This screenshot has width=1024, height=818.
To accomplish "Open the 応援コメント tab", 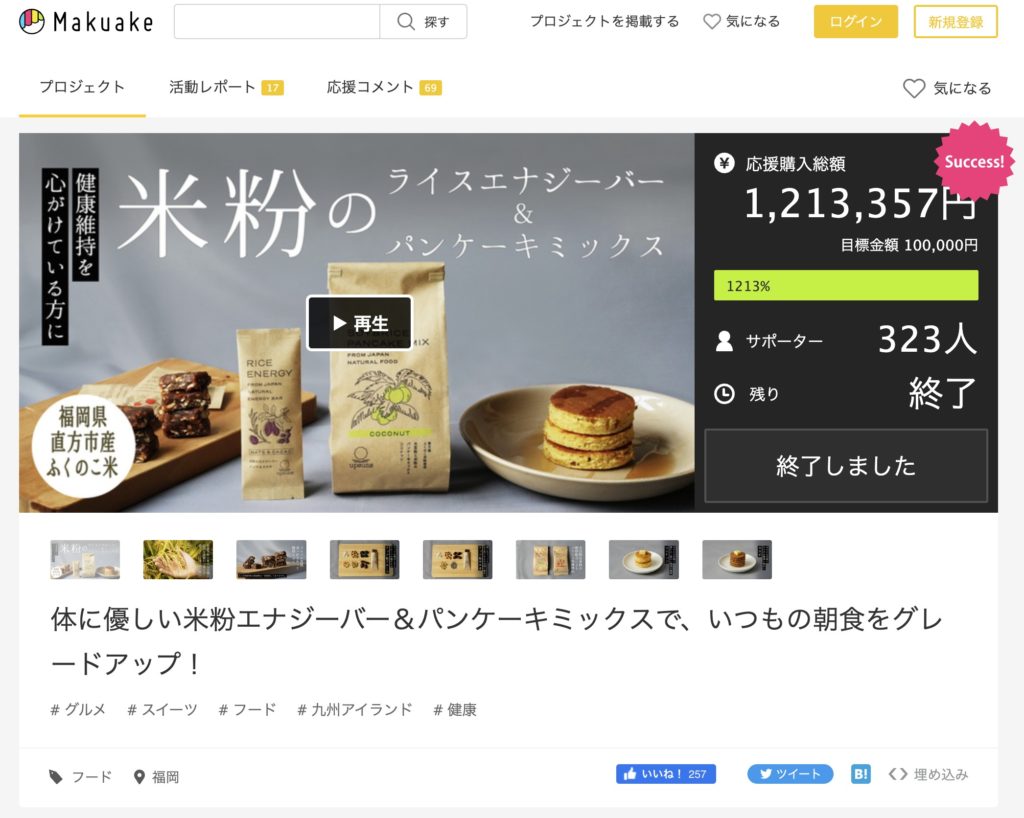I will (384, 87).
